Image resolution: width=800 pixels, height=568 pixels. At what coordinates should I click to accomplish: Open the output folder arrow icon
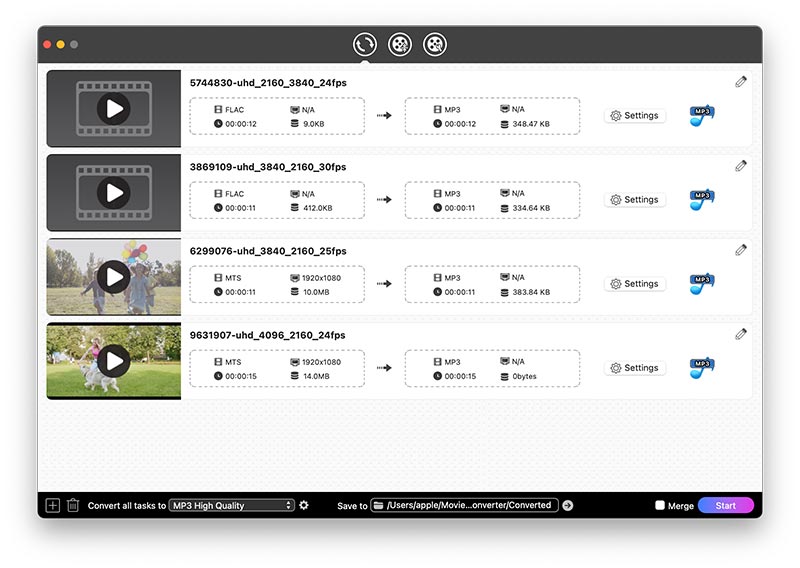click(x=568, y=505)
